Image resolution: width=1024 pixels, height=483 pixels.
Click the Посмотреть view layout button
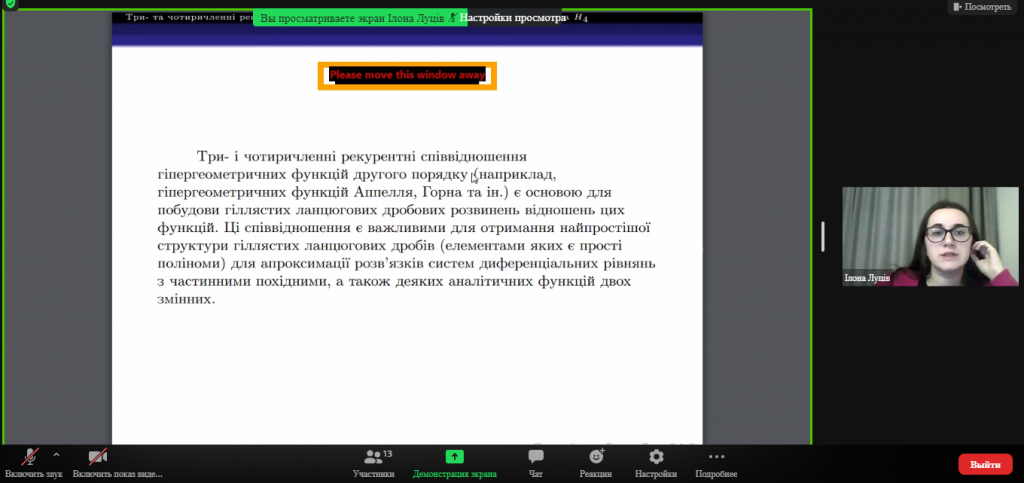[x=985, y=7]
